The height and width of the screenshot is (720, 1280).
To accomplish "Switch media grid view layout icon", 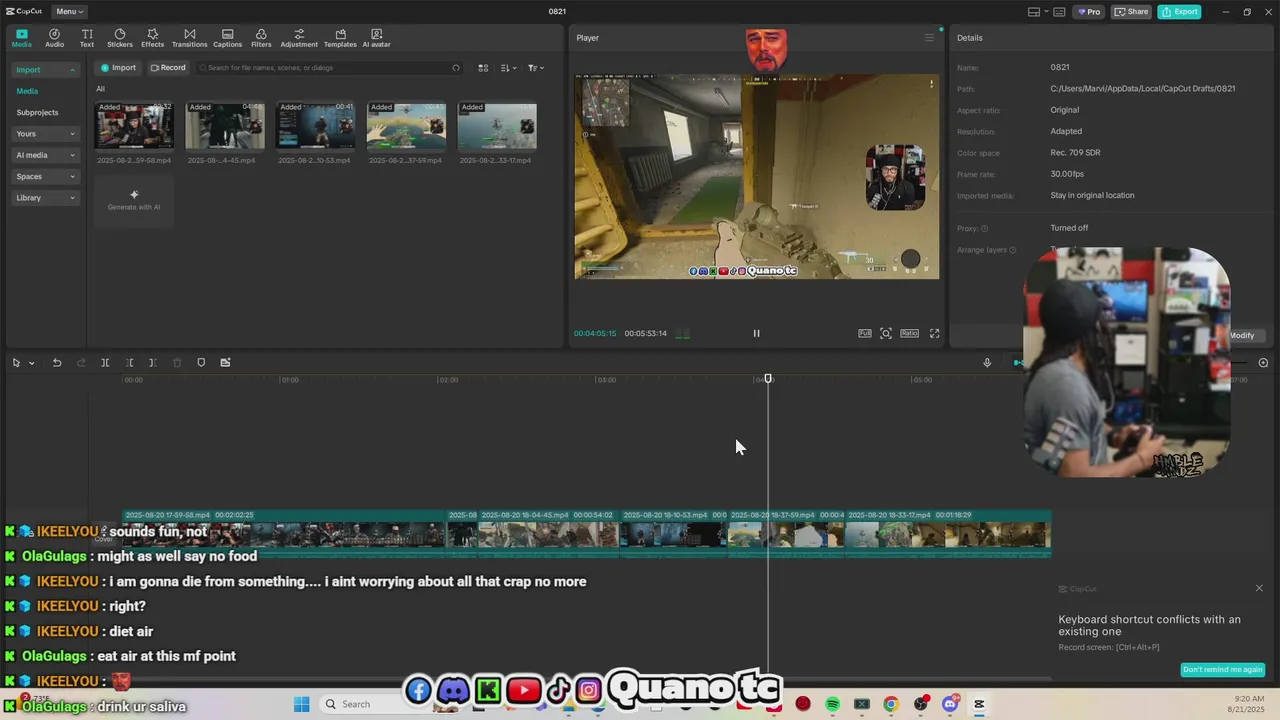I will pos(483,68).
